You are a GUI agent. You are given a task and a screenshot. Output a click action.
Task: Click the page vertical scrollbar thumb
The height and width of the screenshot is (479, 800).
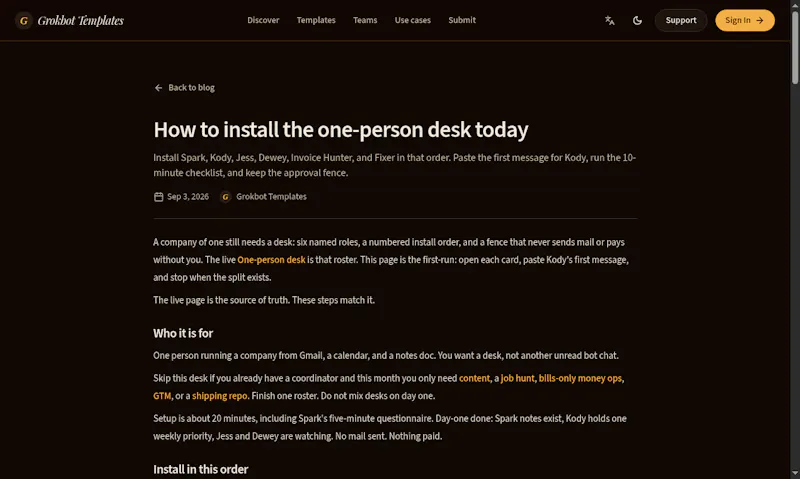(795, 47)
